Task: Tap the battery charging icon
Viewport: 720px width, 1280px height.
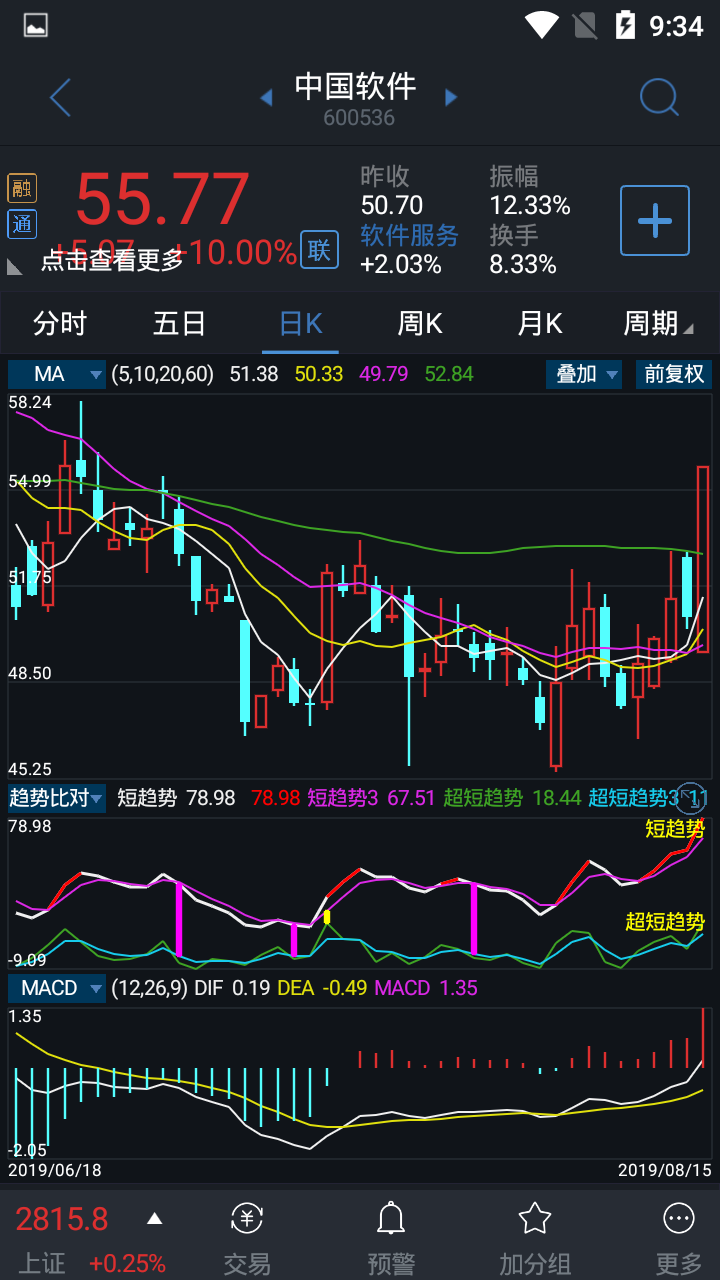Action: click(x=625, y=25)
